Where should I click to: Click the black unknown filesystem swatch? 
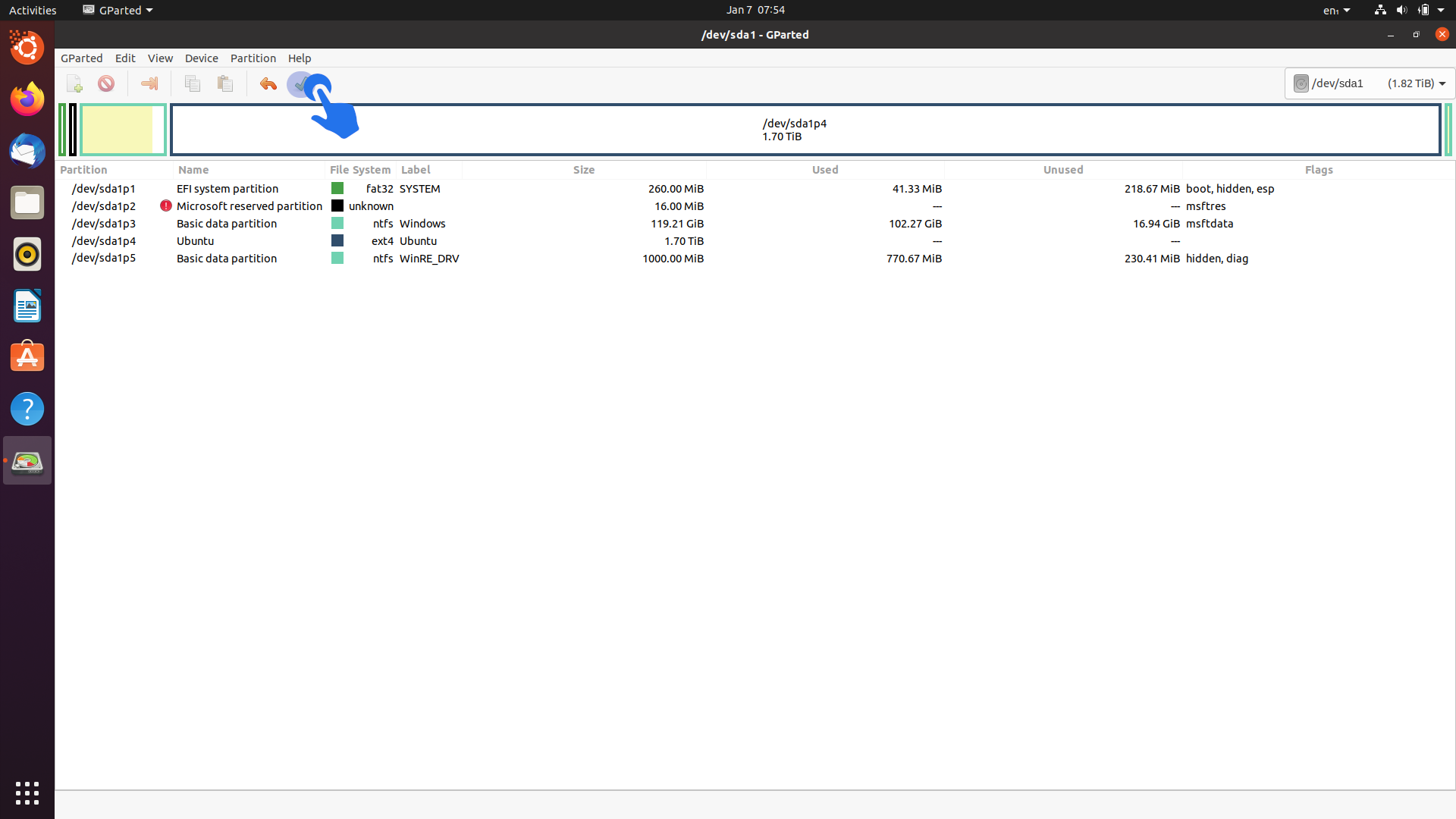click(337, 206)
